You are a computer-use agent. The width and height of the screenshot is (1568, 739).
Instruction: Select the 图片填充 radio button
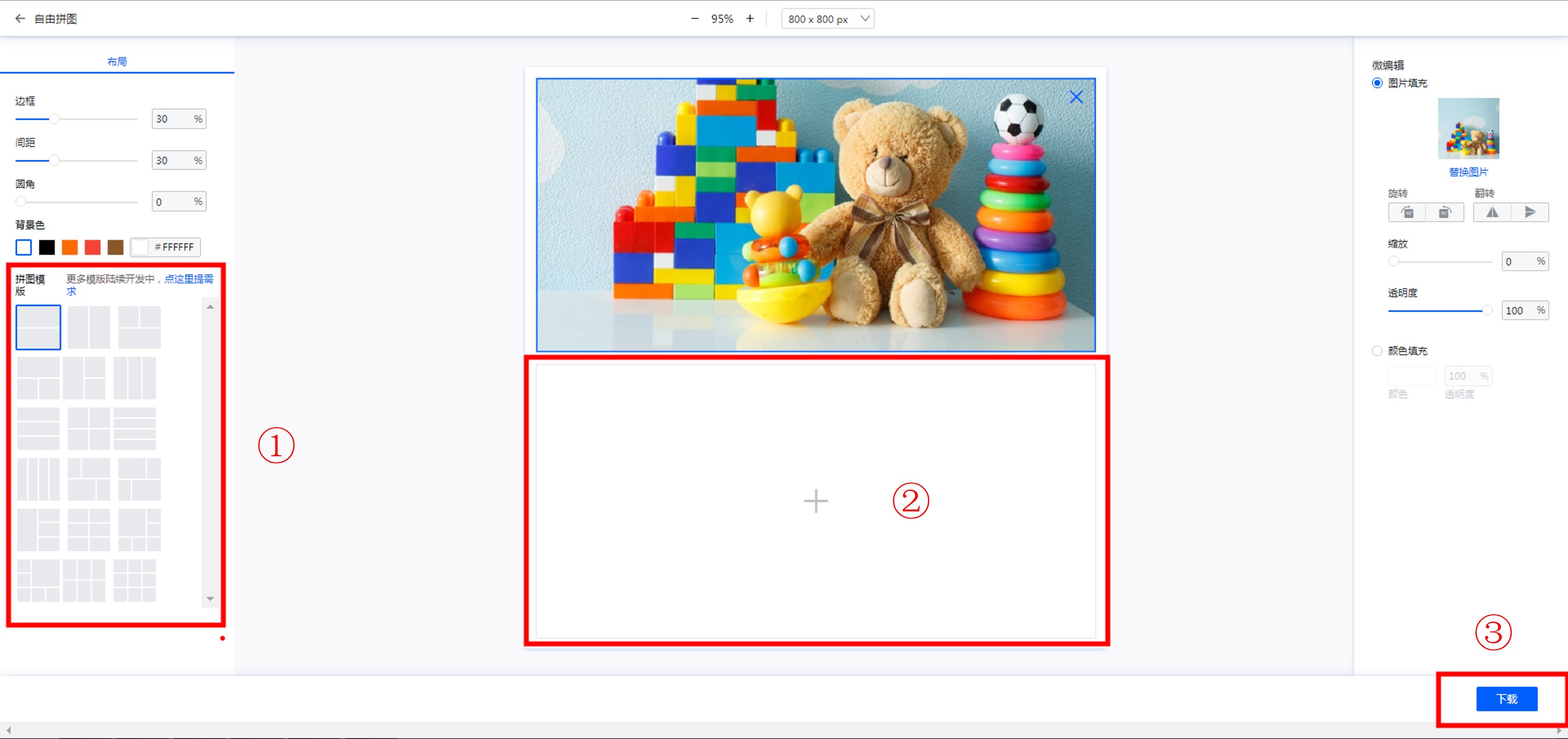click(1377, 83)
